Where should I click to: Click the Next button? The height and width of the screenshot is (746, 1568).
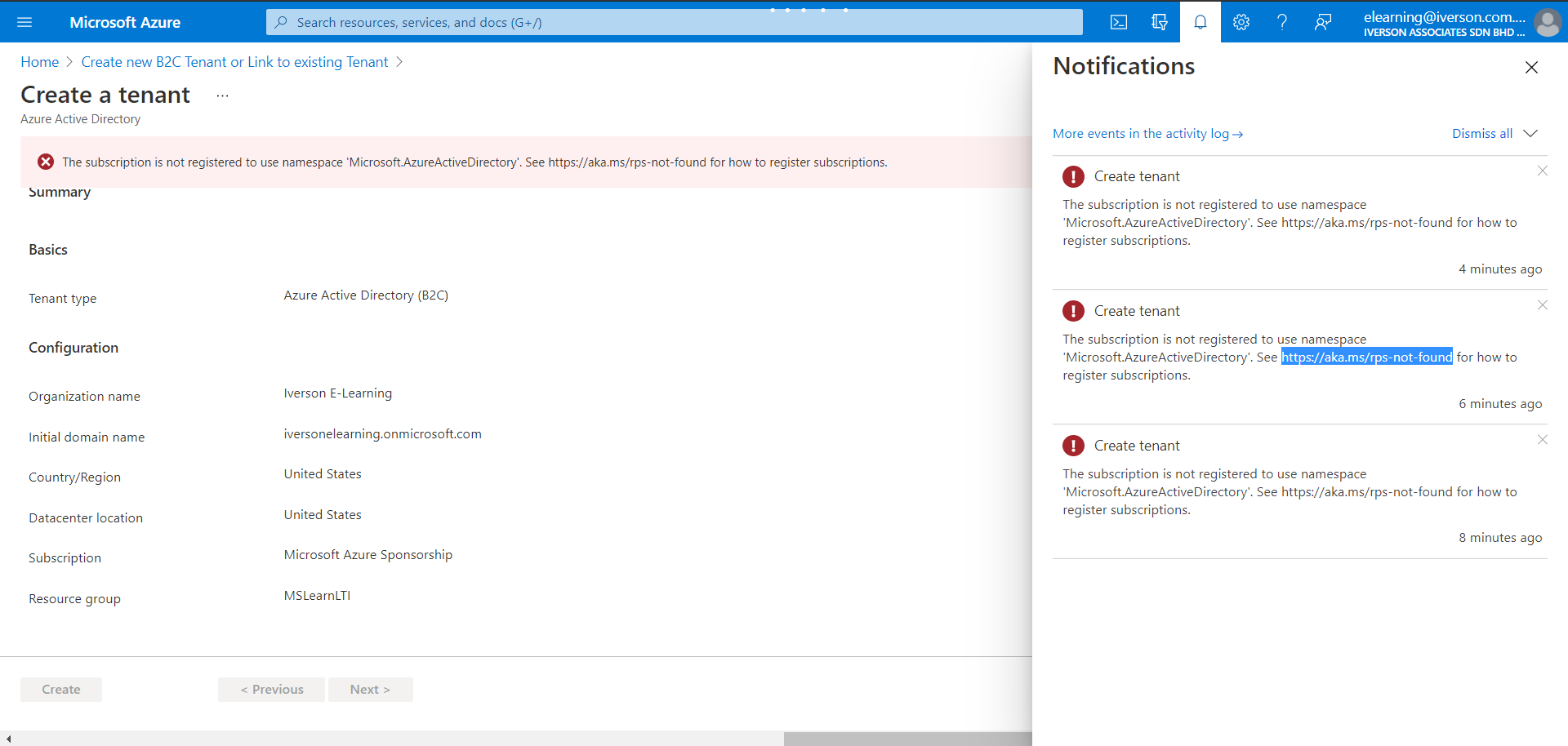(370, 689)
